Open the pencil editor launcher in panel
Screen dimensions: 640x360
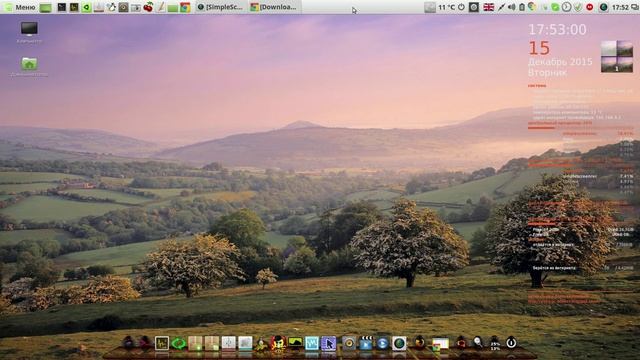(x=161, y=7)
